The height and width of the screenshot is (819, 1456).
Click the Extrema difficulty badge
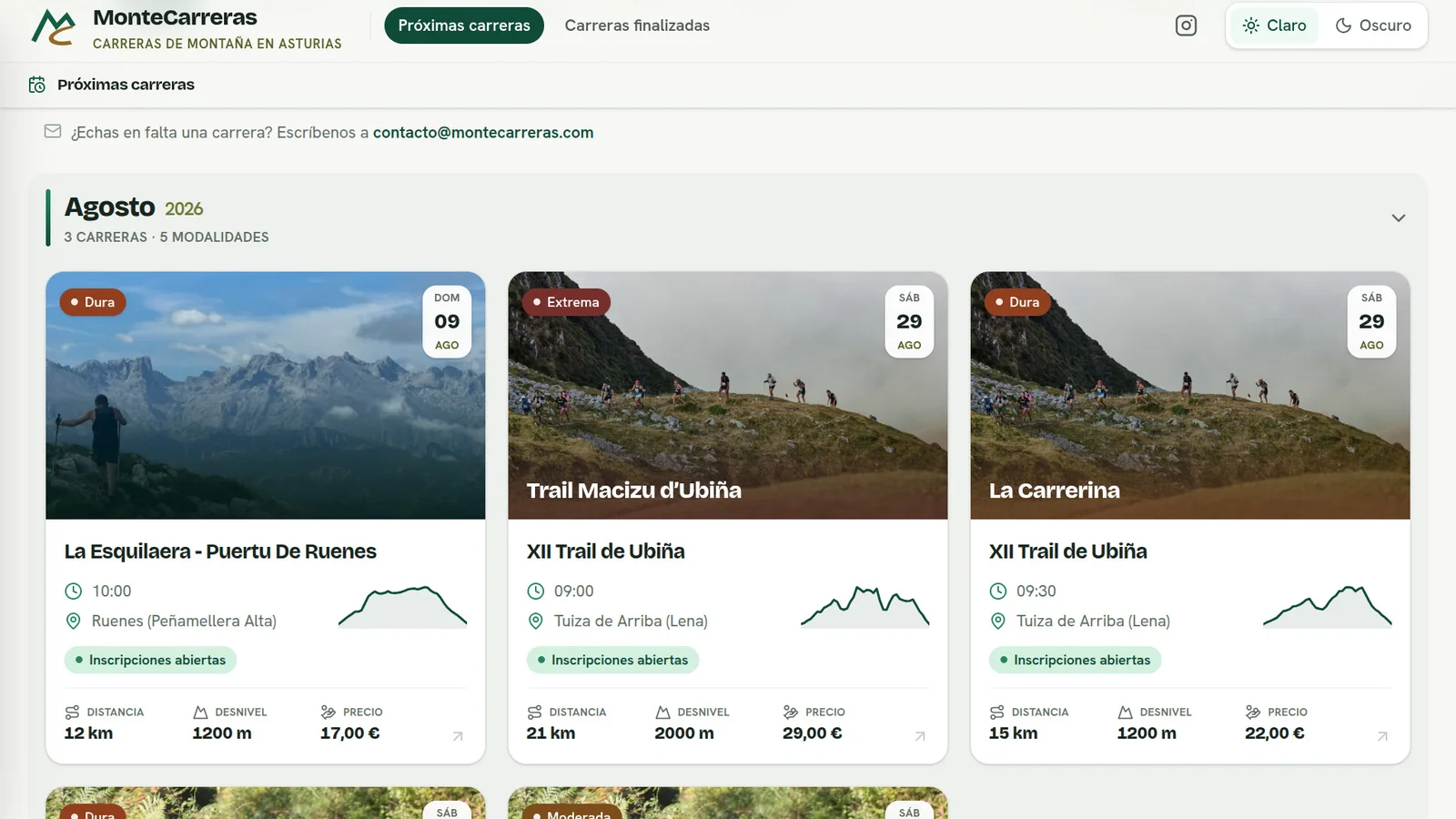566,302
